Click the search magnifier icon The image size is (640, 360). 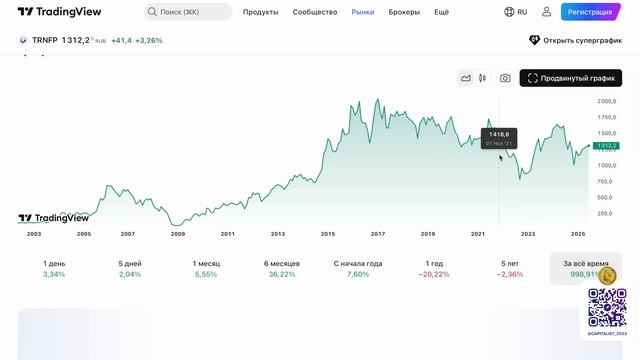pos(152,12)
